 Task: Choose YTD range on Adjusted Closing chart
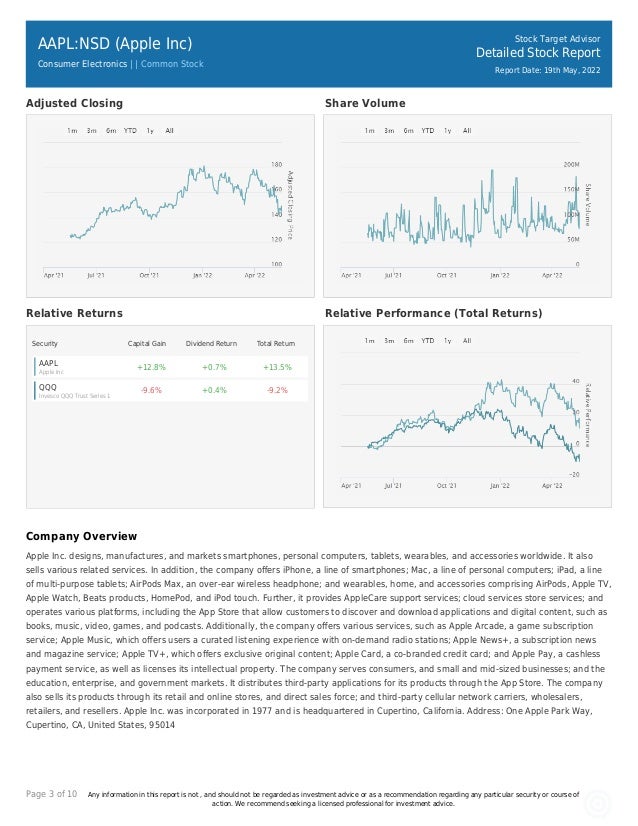click(130, 131)
